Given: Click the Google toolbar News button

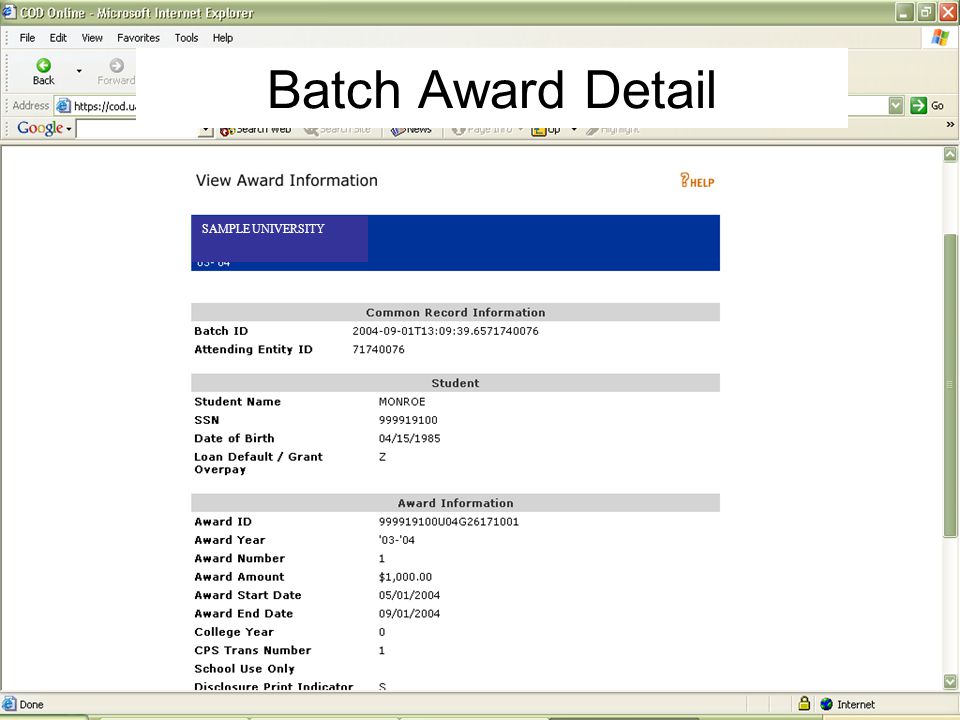Looking at the screenshot, I should 411,130.
